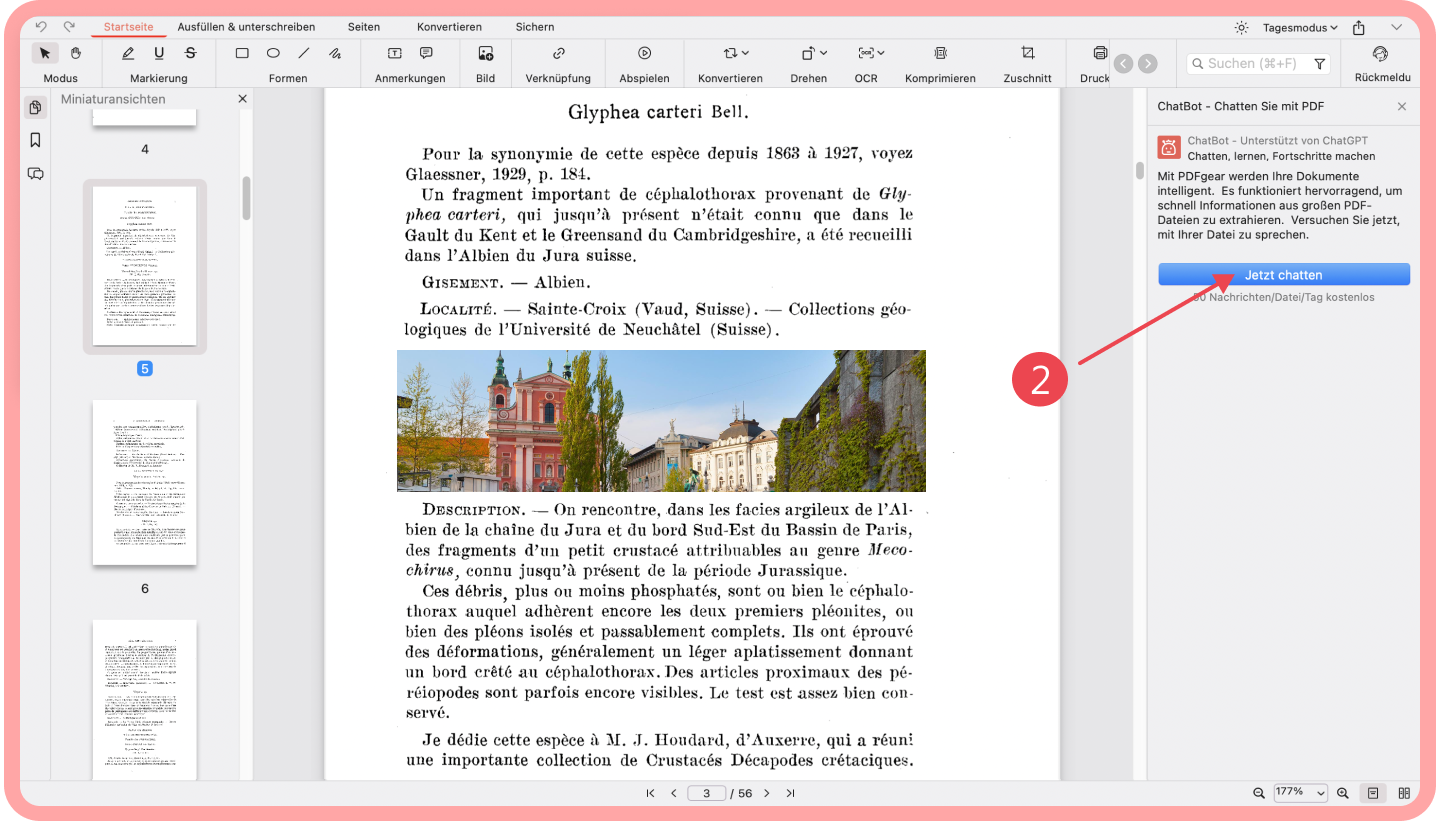The image size is (1436, 821).
Task: Select the hand pan tool
Action: pyautogui.click(x=76, y=53)
